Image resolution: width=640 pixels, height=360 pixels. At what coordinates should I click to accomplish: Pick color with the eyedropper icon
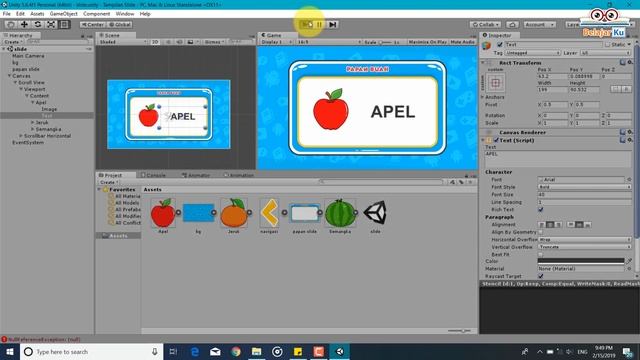click(x=629, y=261)
